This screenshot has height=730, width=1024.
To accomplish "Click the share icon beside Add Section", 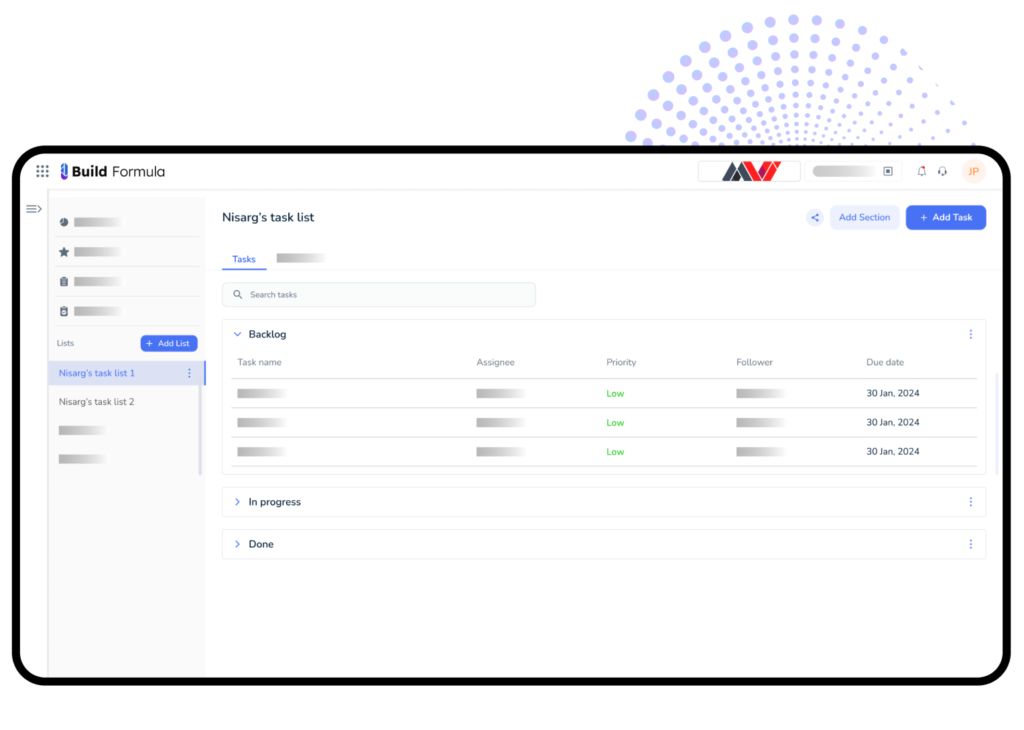I will pyautogui.click(x=814, y=217).
